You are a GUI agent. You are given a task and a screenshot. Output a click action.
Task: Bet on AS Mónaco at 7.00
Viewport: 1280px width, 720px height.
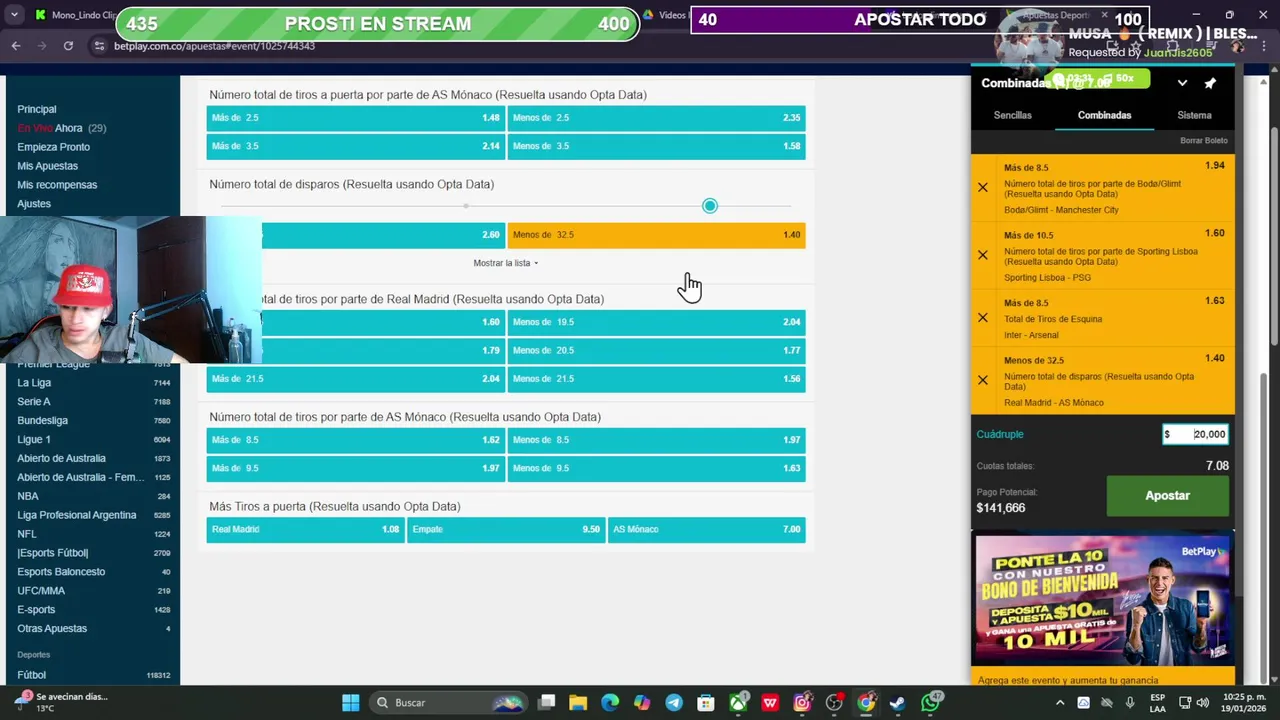(x=706, y=530)
